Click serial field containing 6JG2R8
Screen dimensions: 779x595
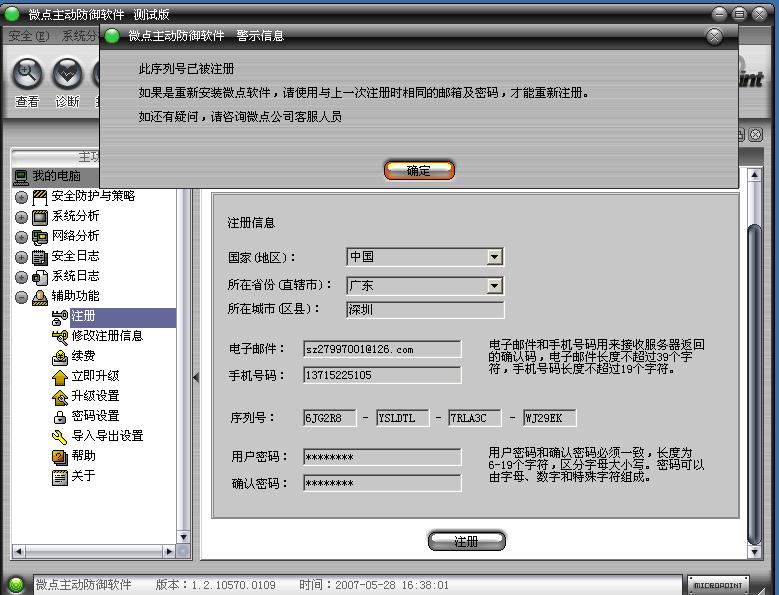[330, 418]
